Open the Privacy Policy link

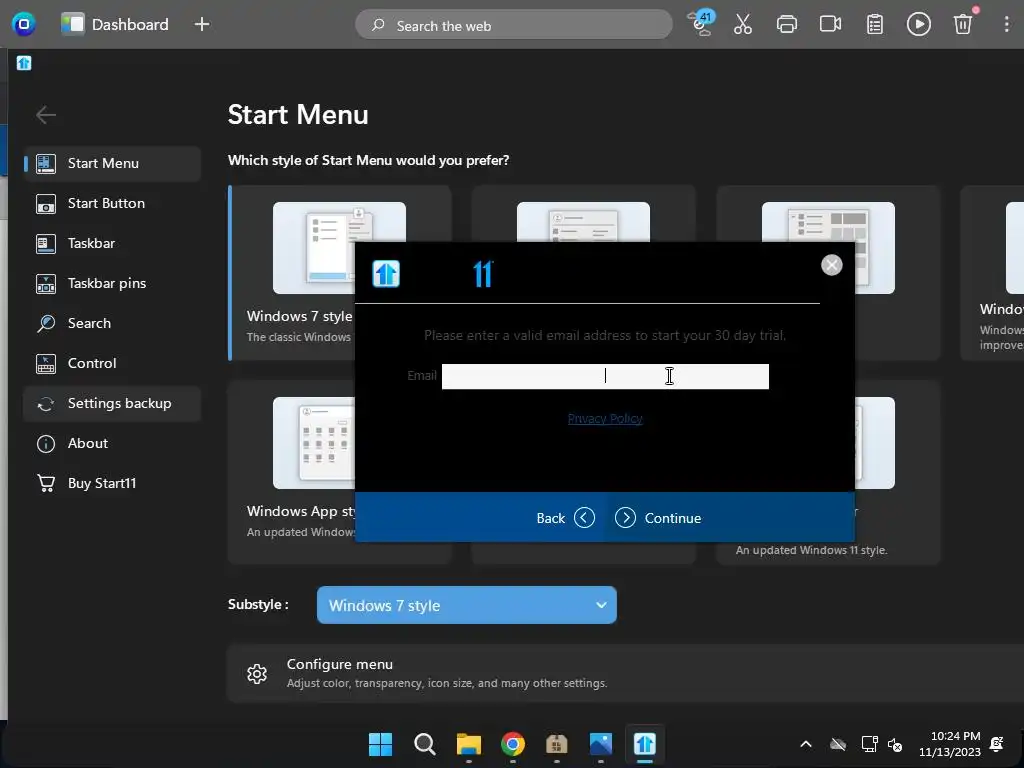coord(605,419)
